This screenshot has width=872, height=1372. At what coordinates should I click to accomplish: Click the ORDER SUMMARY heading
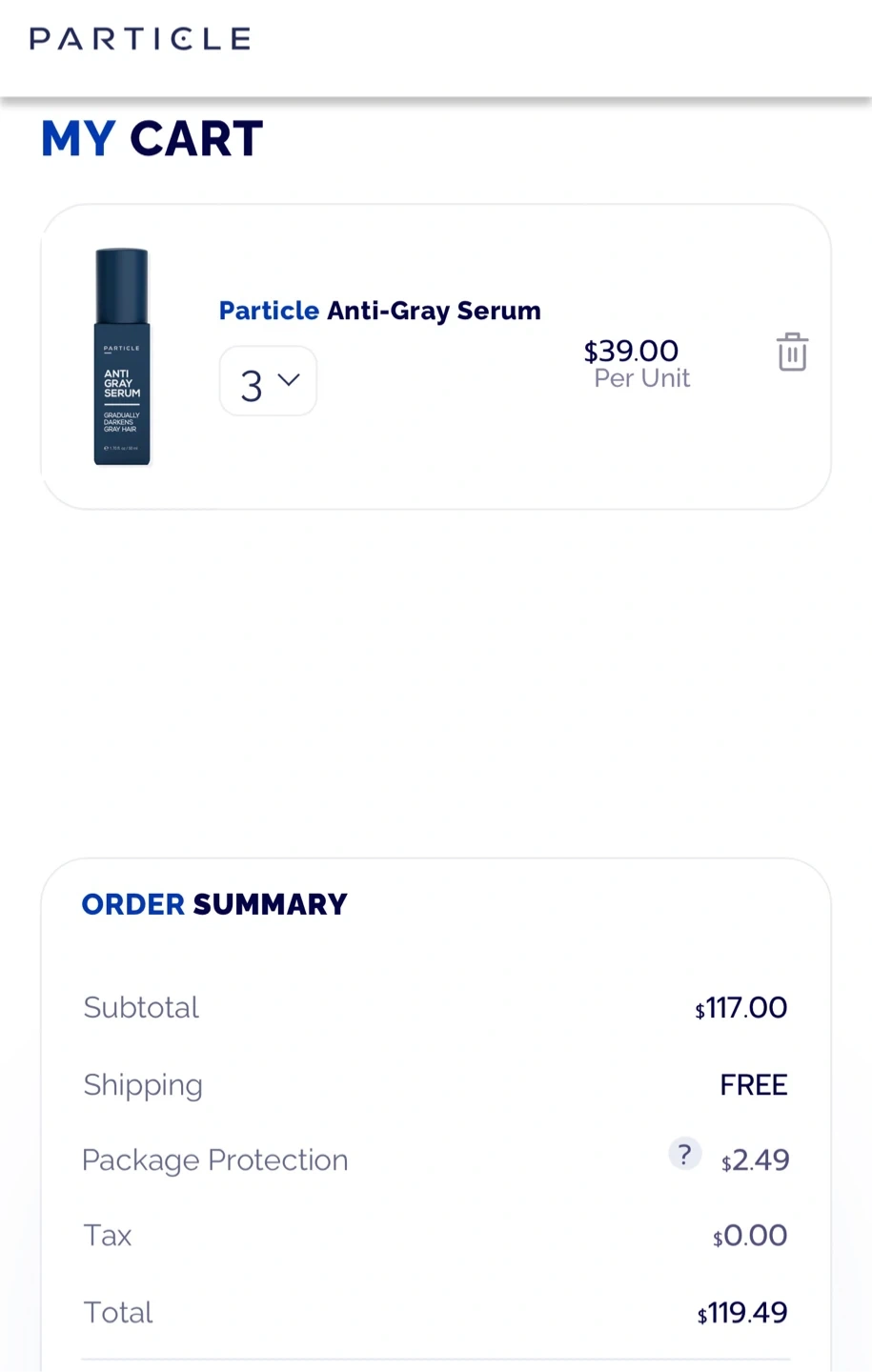[x=214, y=904]
